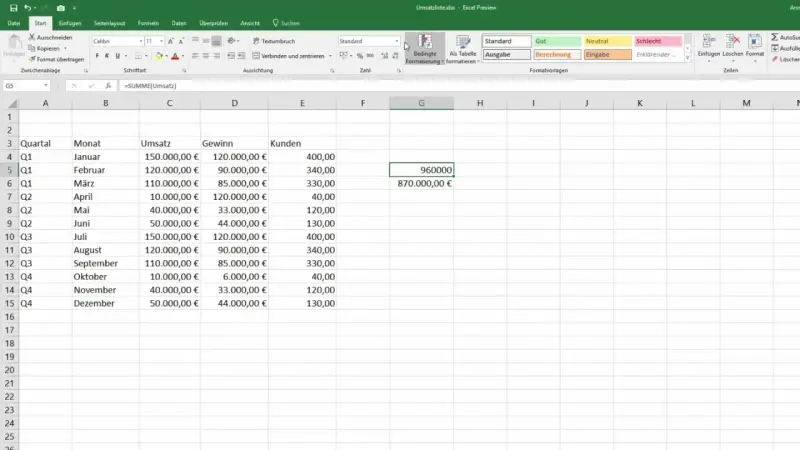The height and width of the screenshot is (450, 800).
Task: Click the text orientation icon
Action: [232, 41]
